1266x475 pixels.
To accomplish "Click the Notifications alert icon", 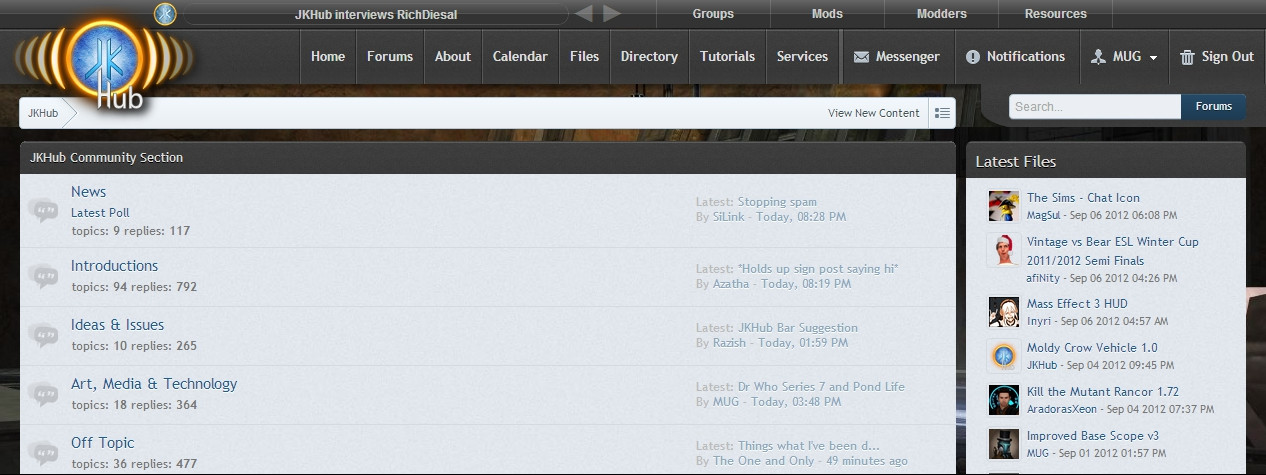I will click(x=973, y=58).
